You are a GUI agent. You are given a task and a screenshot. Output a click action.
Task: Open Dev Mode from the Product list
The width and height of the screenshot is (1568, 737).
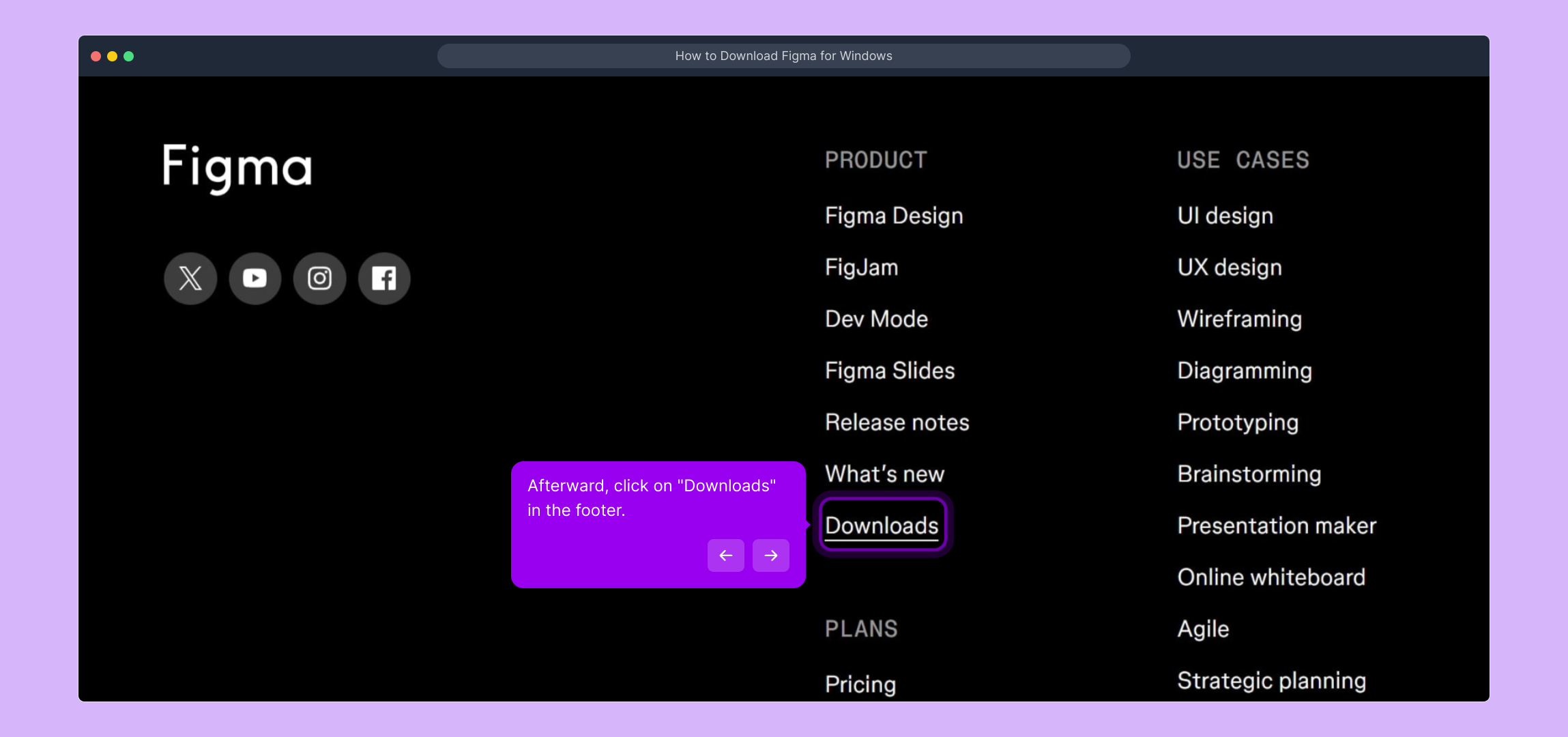point(876,319)
